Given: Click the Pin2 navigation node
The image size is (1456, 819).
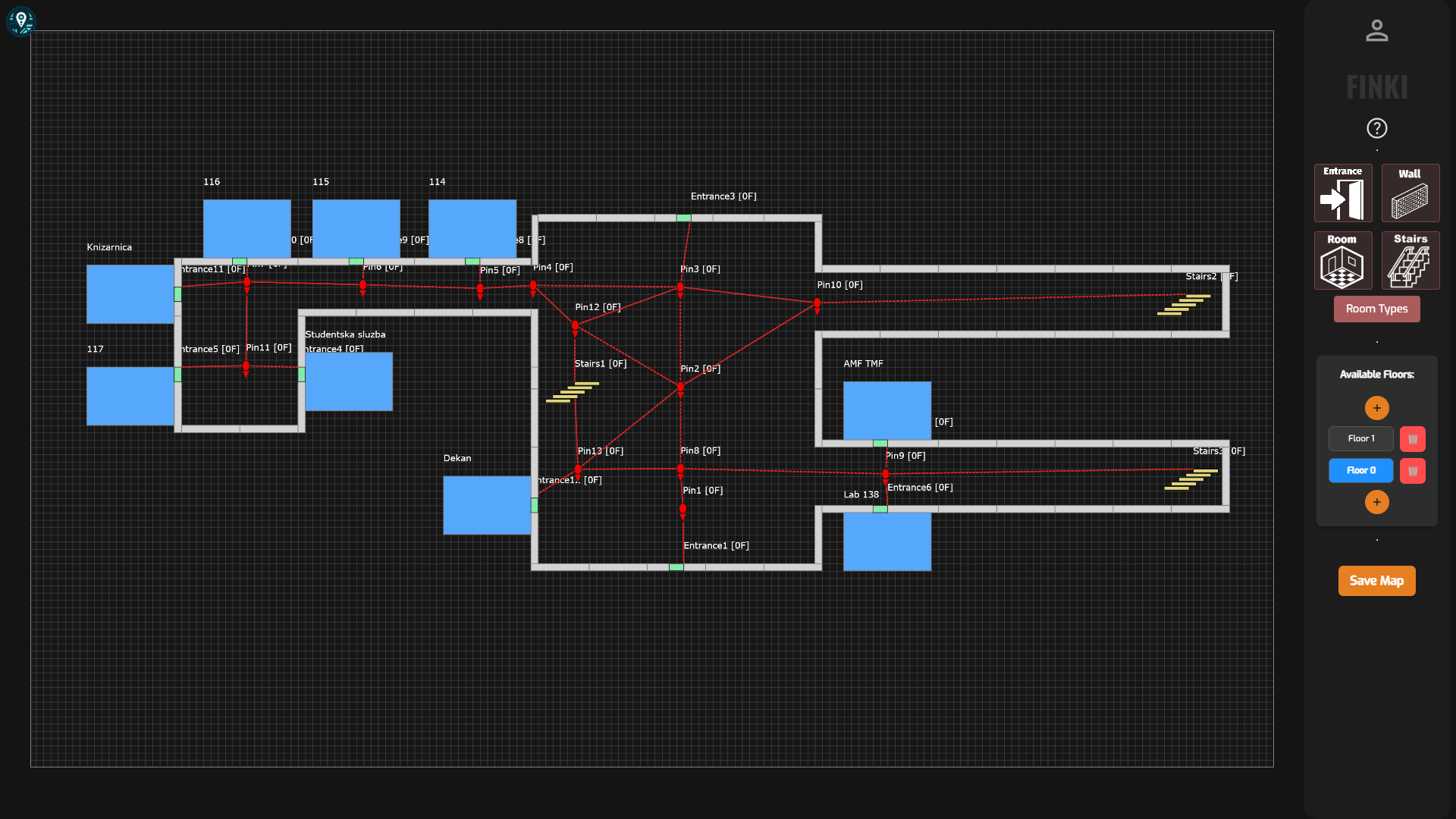Looking at the screenshot, I should (x=680, y=387).
